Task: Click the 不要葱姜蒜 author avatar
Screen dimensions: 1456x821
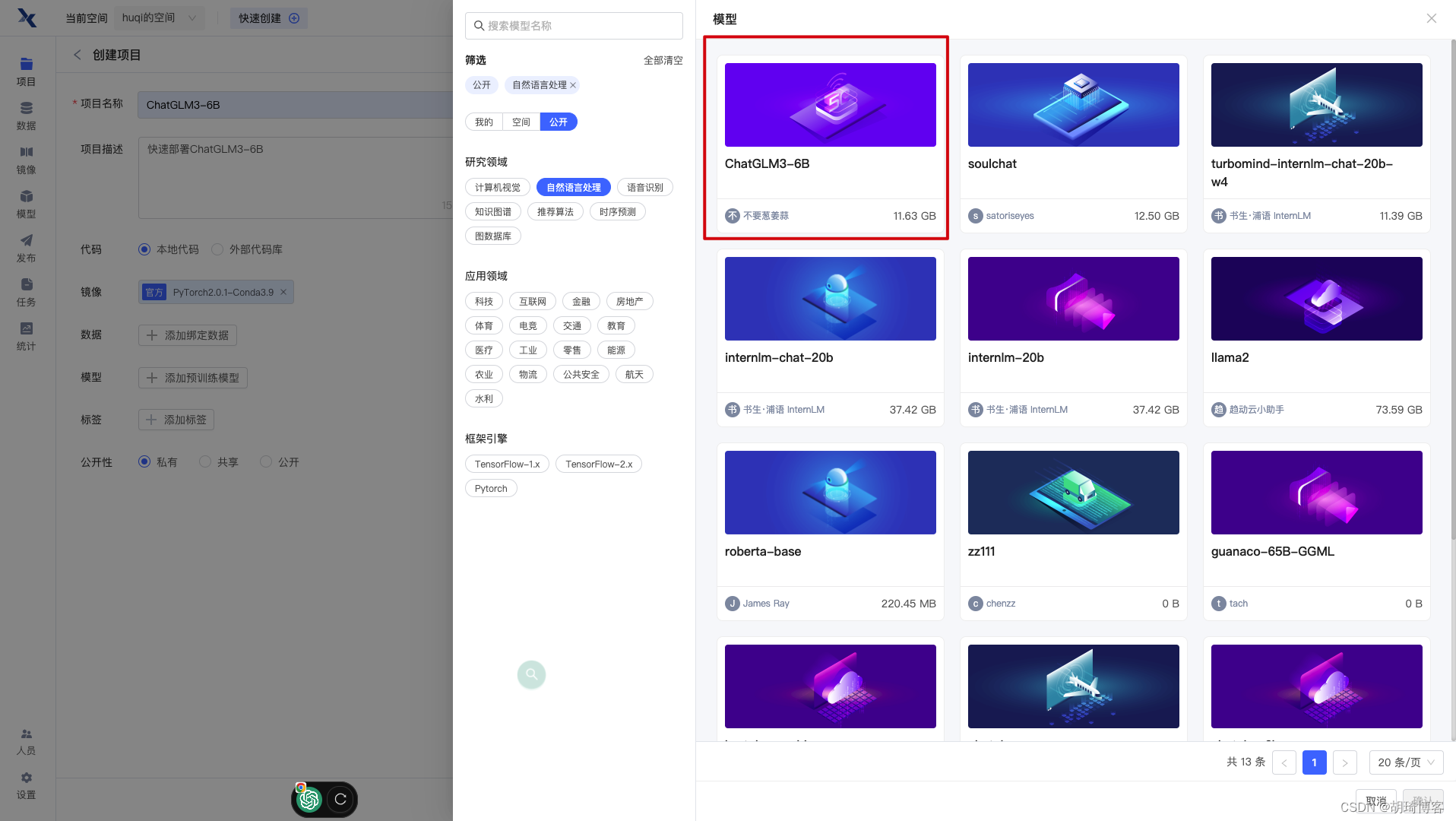Action: click(732, 216)
